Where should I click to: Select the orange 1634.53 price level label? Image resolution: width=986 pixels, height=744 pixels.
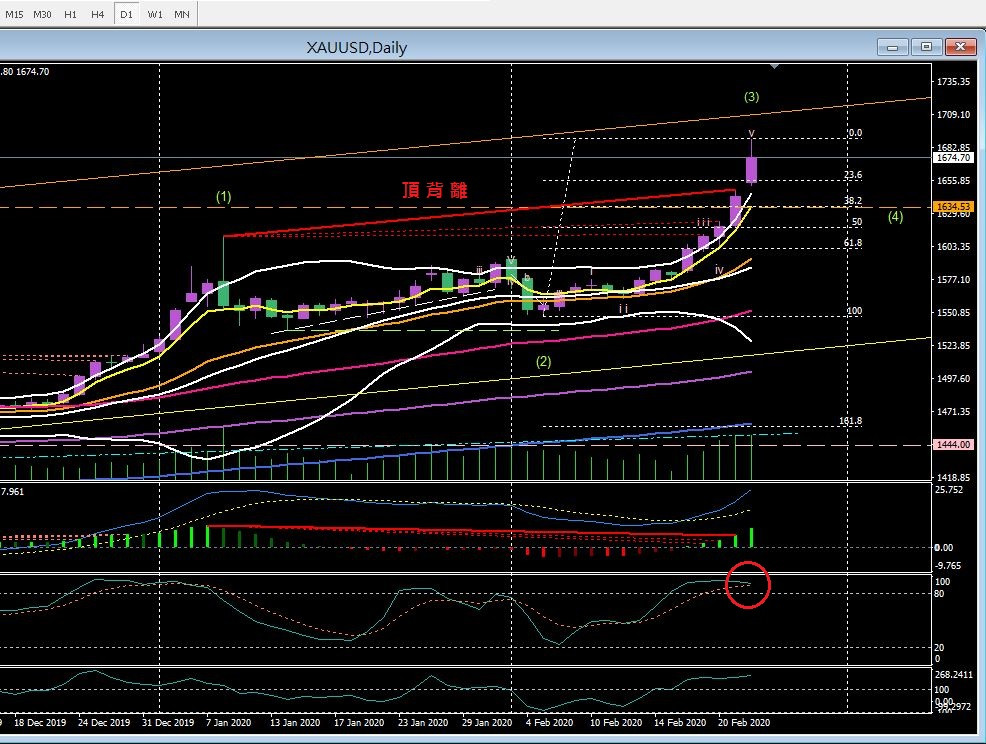pyautogui.click(x=952, y=206)
